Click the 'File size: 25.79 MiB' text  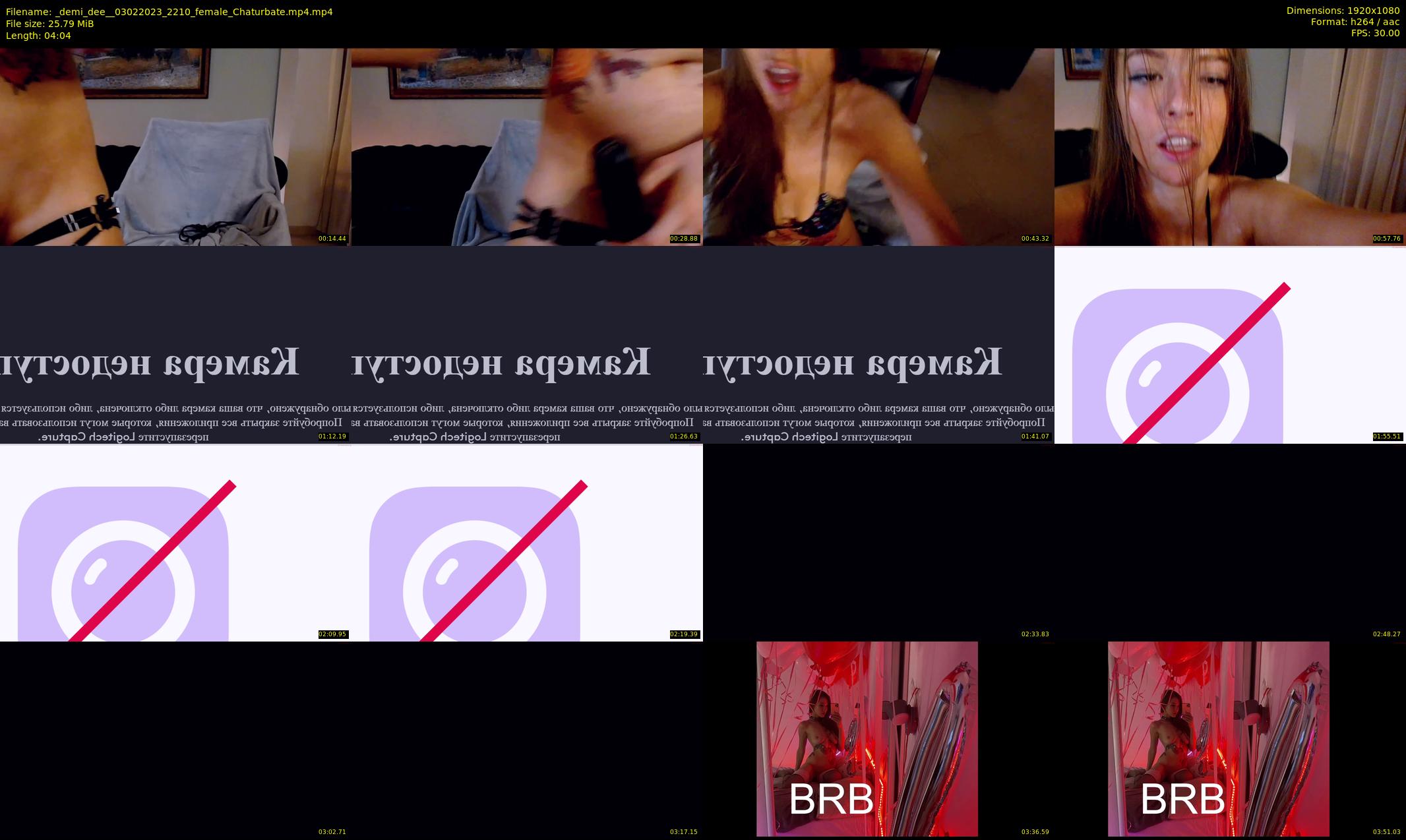click(x=50, y=24)
